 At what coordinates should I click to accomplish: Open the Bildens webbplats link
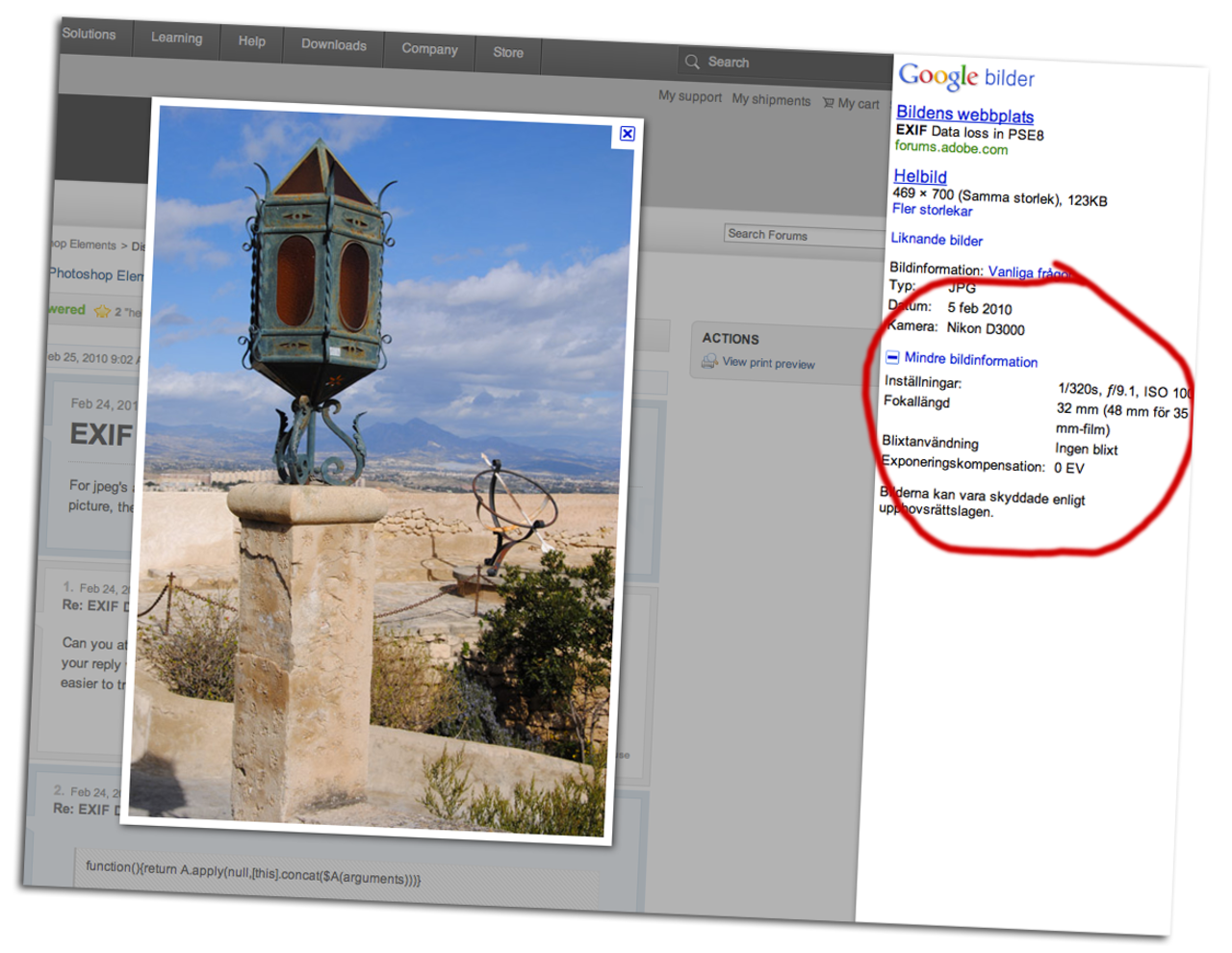963,114
